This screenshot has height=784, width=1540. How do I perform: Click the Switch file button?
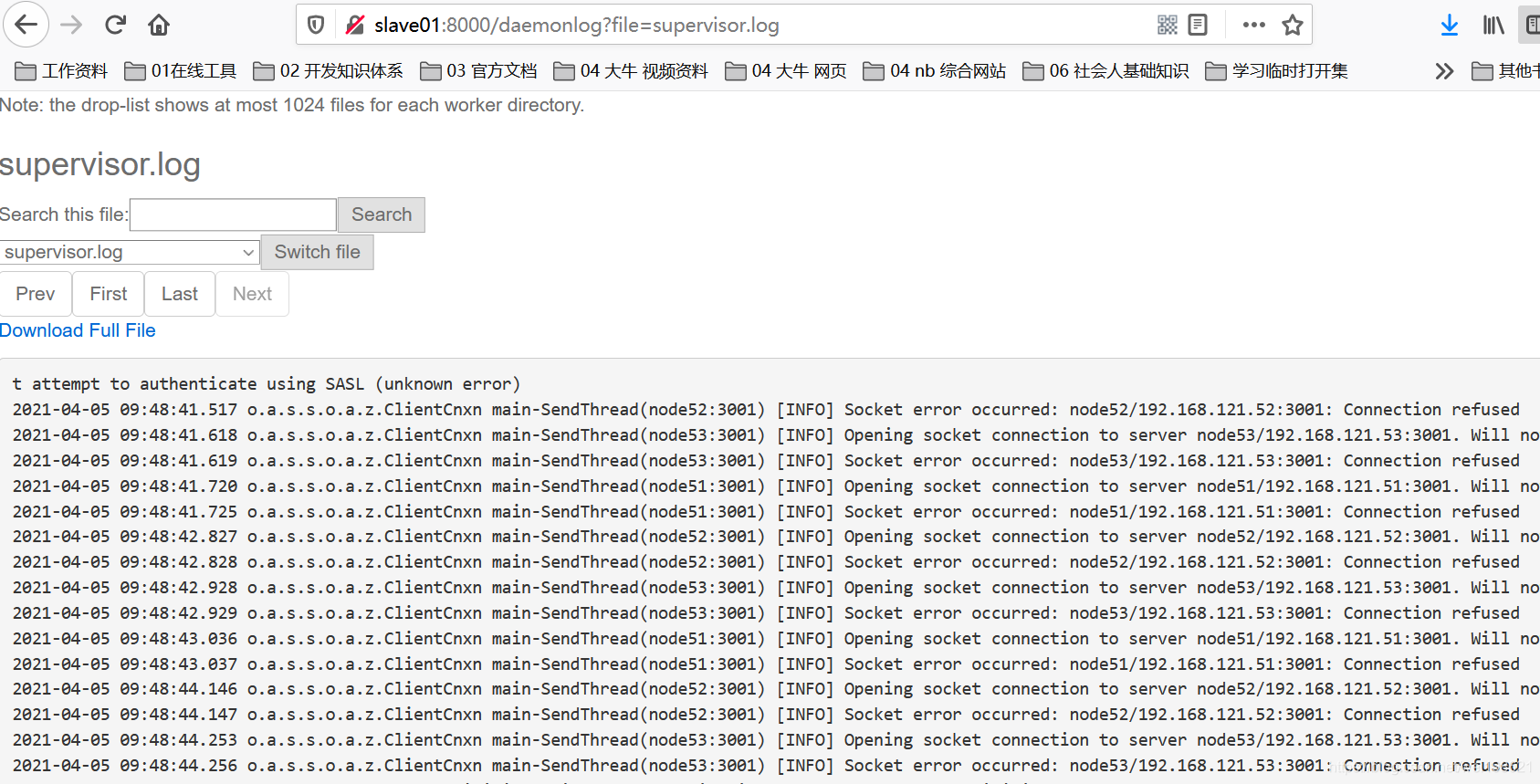317,252
